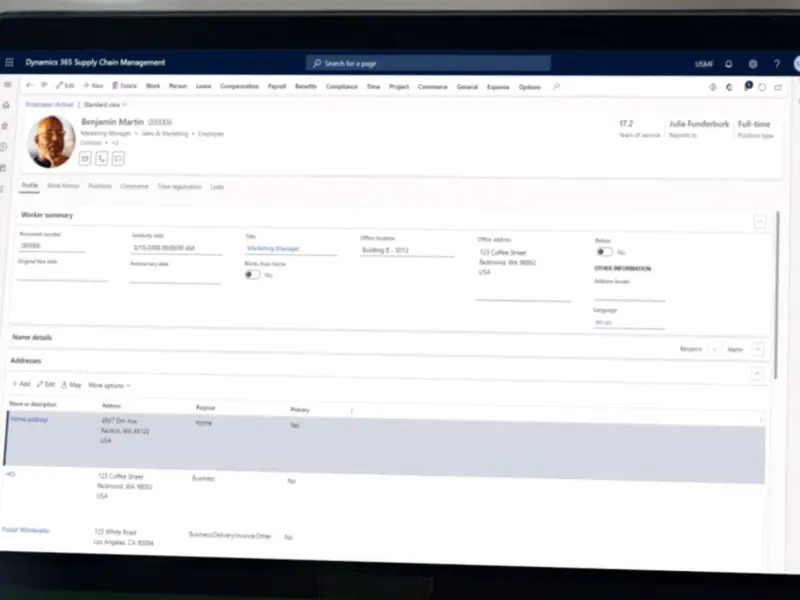Click the Delete button in action bar
800x600 pixels.
pos(125,87)
